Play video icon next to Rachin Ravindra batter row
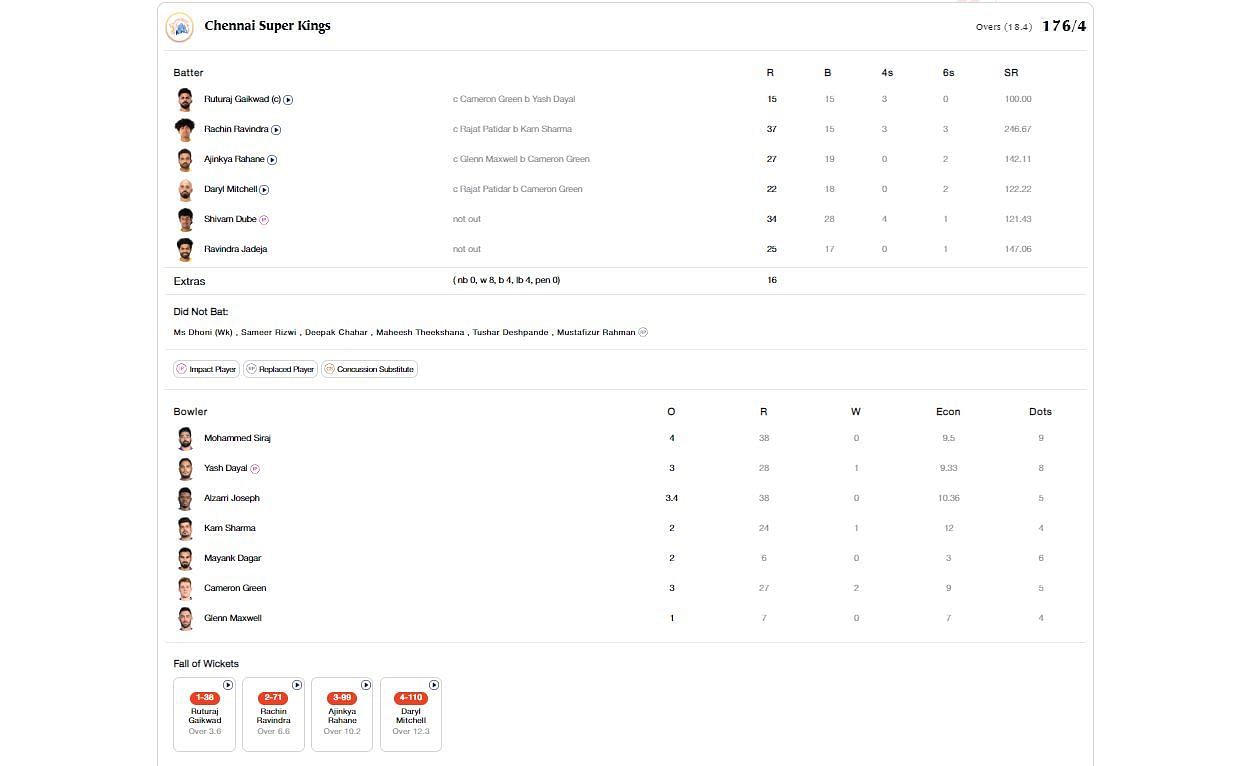Screen dimensions: 1252x766 (276, 130)
